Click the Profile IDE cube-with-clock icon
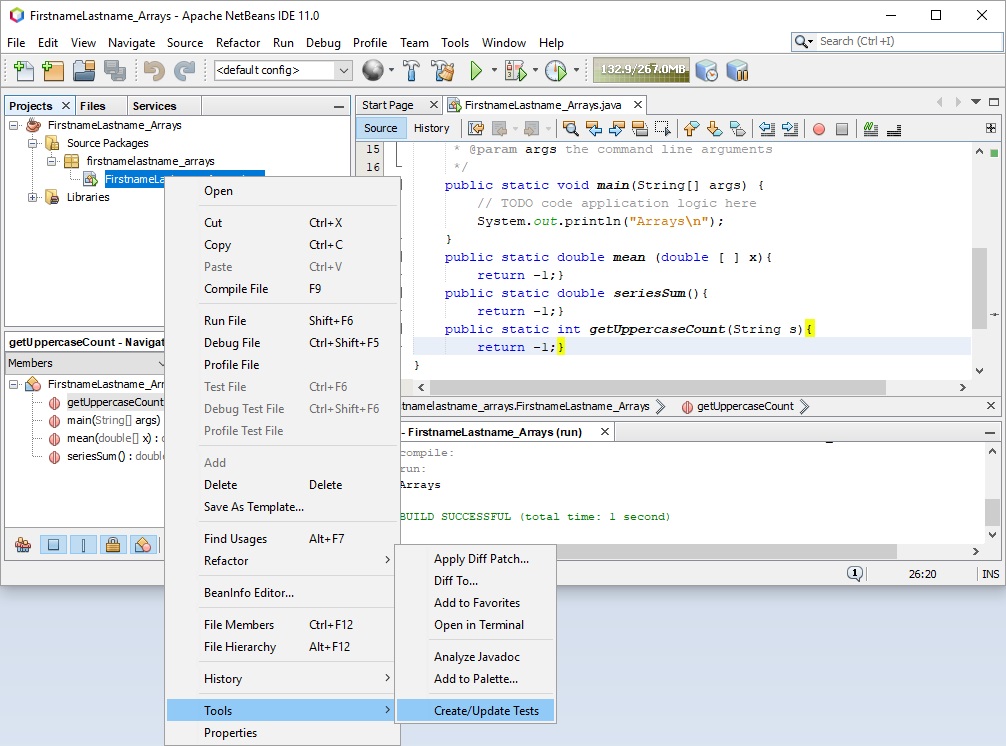 tap(706, 71)
